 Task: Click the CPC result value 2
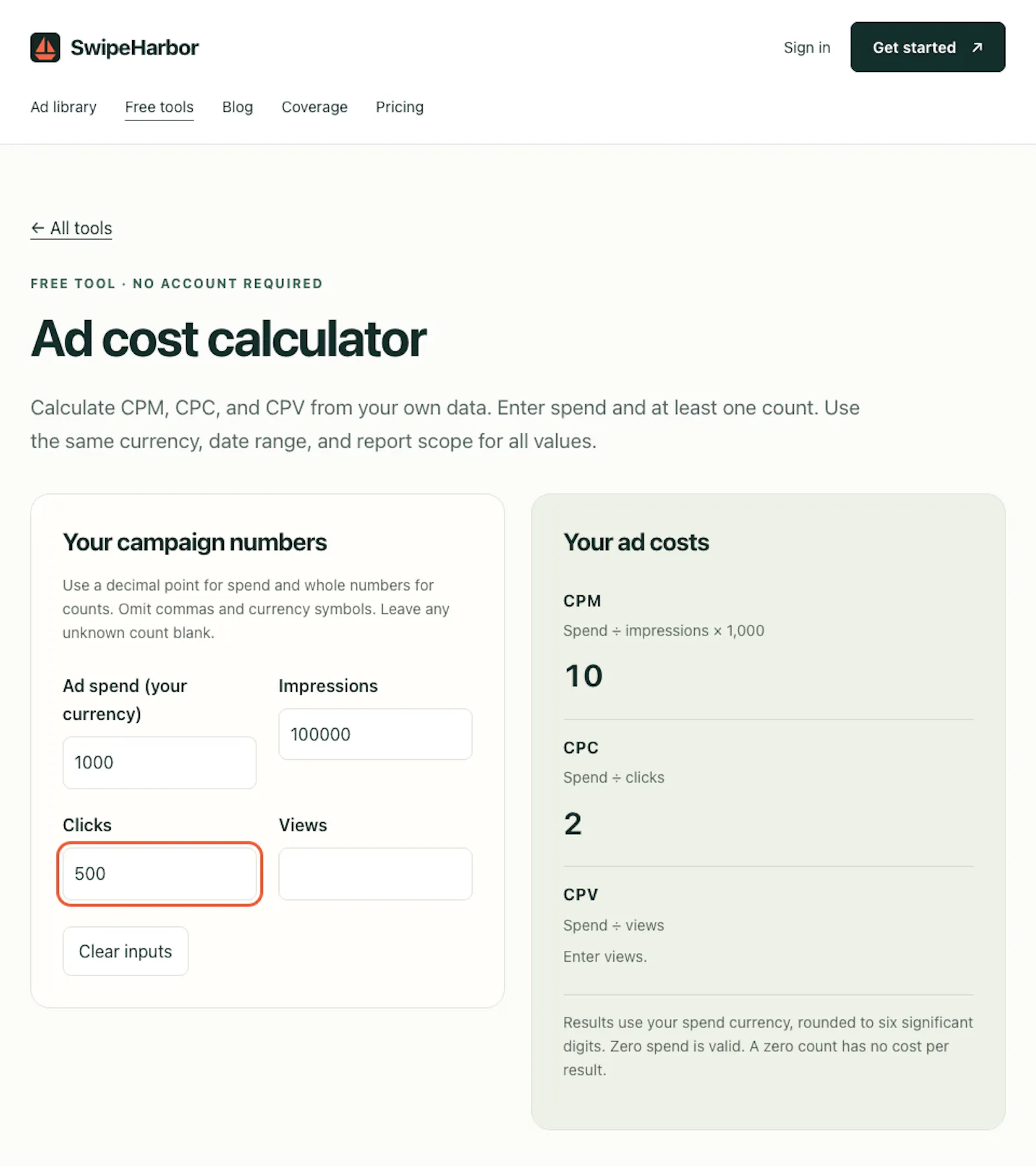(x=573, y=824)
